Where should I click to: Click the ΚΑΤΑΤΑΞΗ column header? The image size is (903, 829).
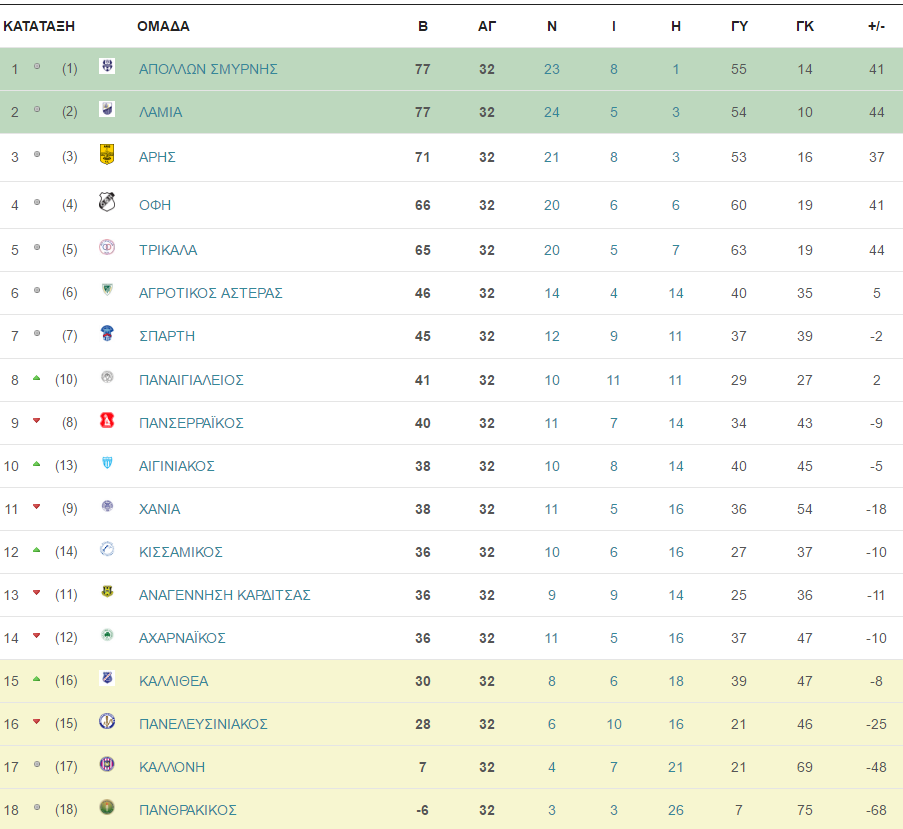pyautogui.click(x=39, y=26)
